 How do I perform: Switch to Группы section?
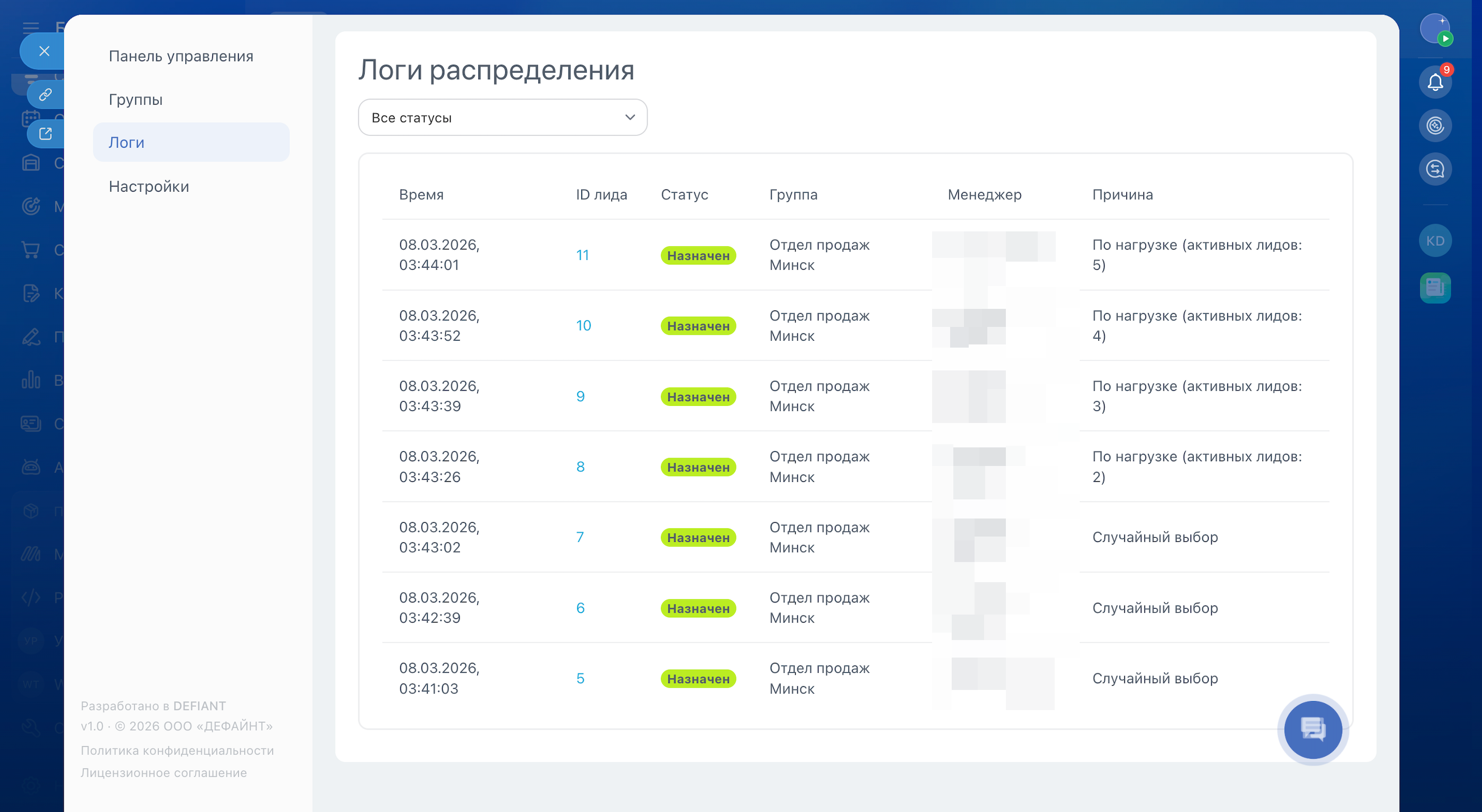(x=136, y=99)
